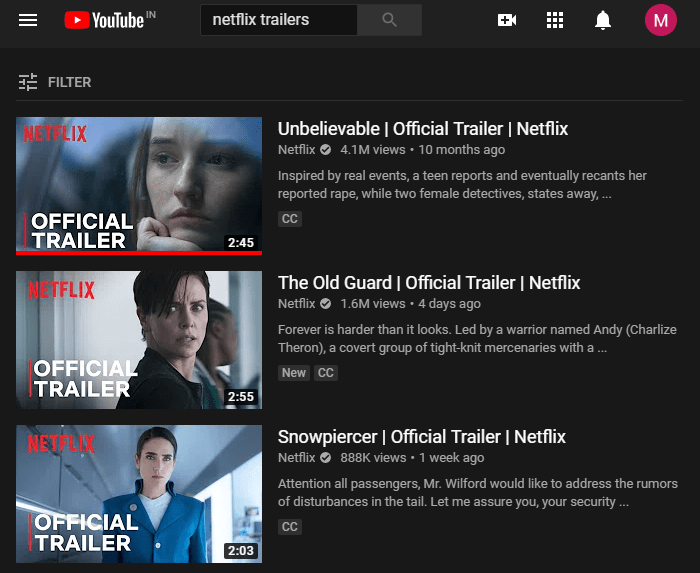This screenshot has height=573, width=700.
Task: Click the Snowpiercer trailer thumbnail
Action: tap(139, 494)
